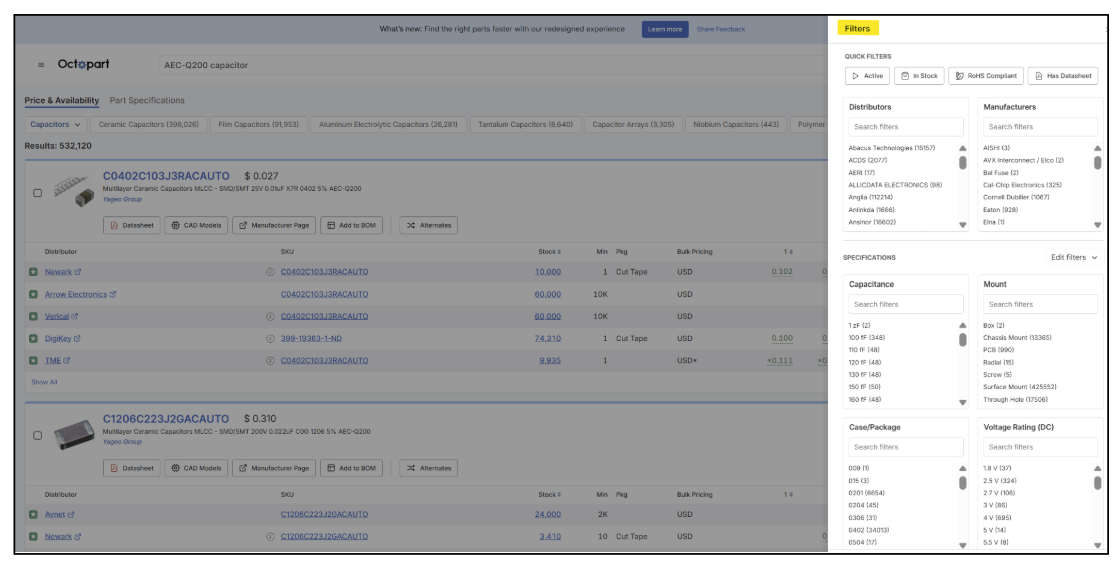Screen dimensions: 1120x565
Task: Open the Capacitors category dropdown
Action: 55,124
